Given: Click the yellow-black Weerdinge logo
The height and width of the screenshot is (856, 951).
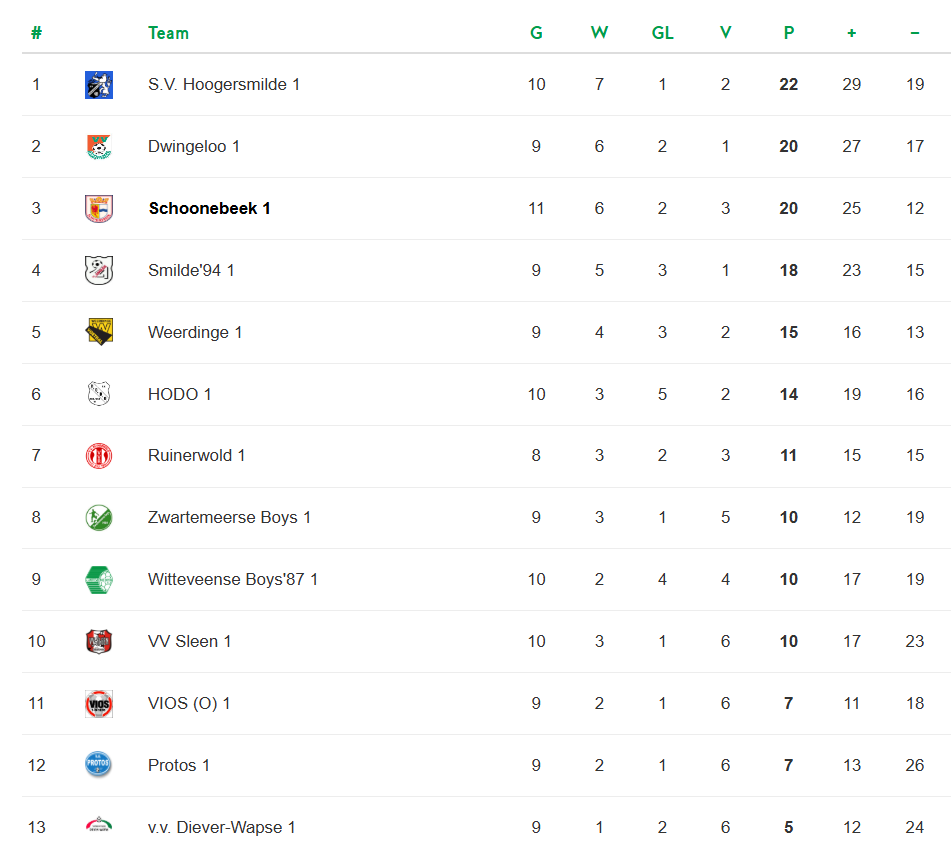Looking at the screenshot, I should coord(99,332).
